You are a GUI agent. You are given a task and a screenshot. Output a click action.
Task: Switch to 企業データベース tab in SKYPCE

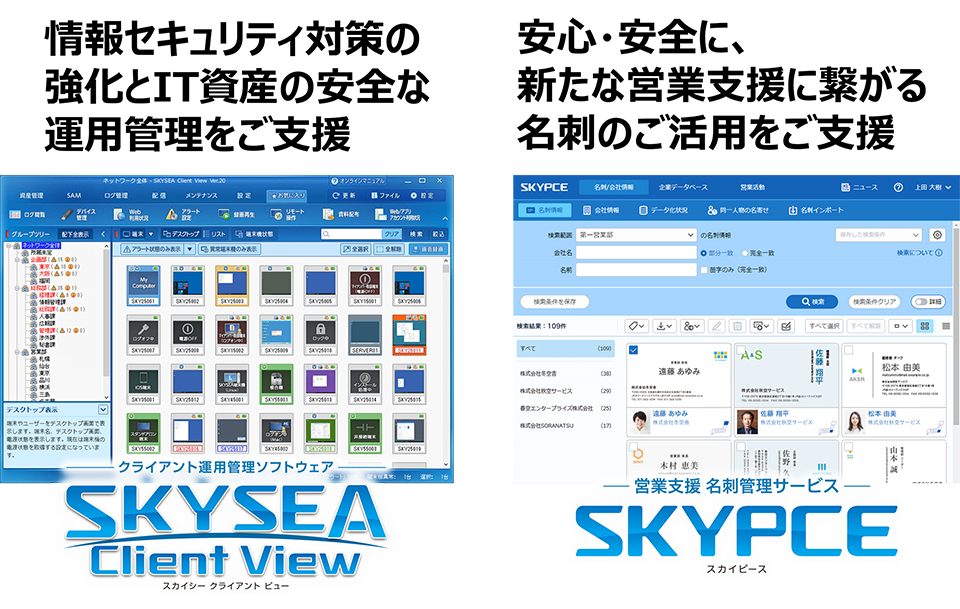(x=683, y=187)
